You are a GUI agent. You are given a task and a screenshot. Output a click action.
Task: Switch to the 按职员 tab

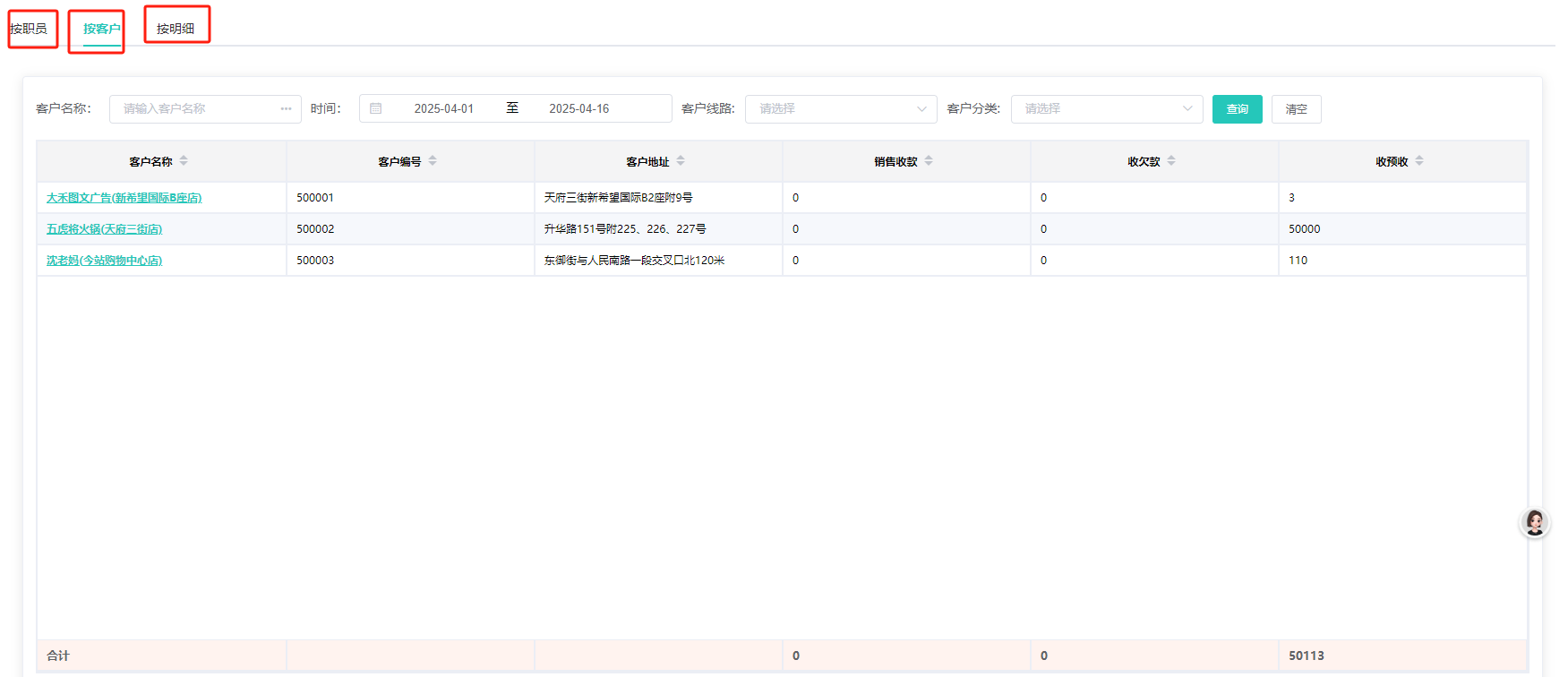(x=29, y=29)
